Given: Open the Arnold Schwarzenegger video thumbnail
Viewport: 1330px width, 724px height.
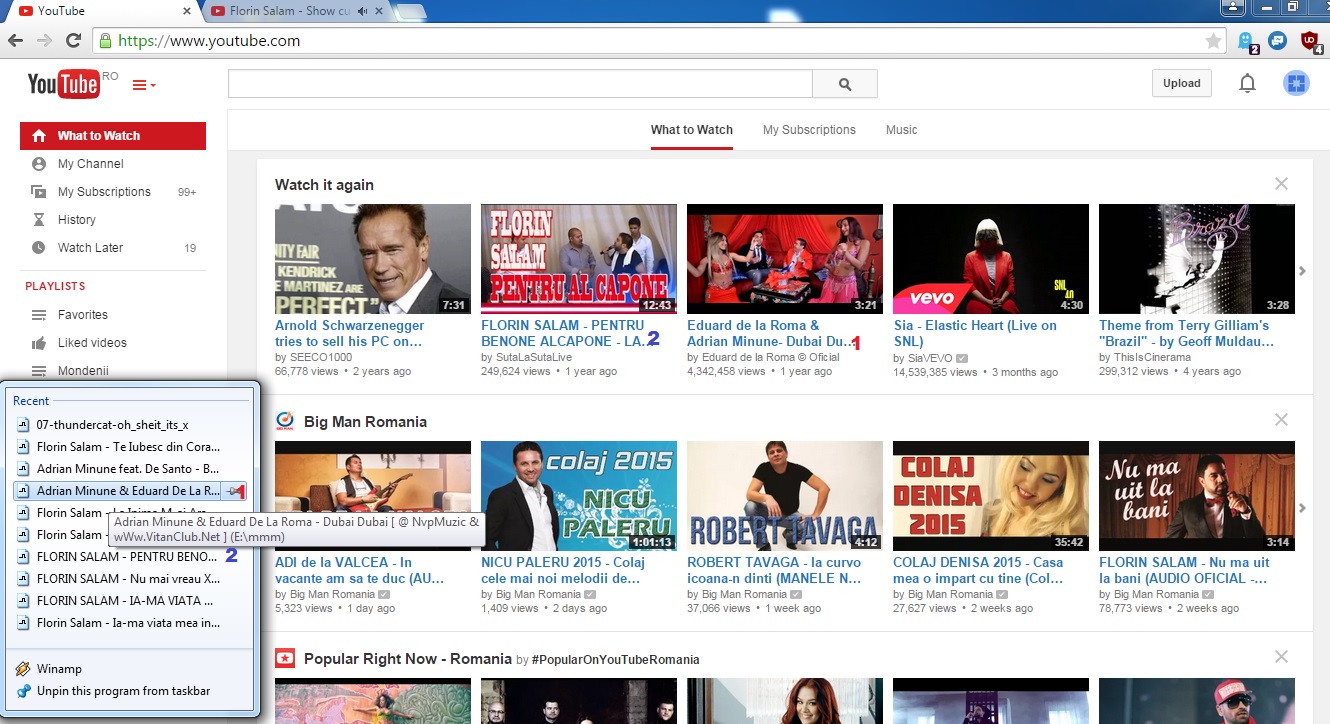Looking at the screenshot, I should tap(373, 259).
